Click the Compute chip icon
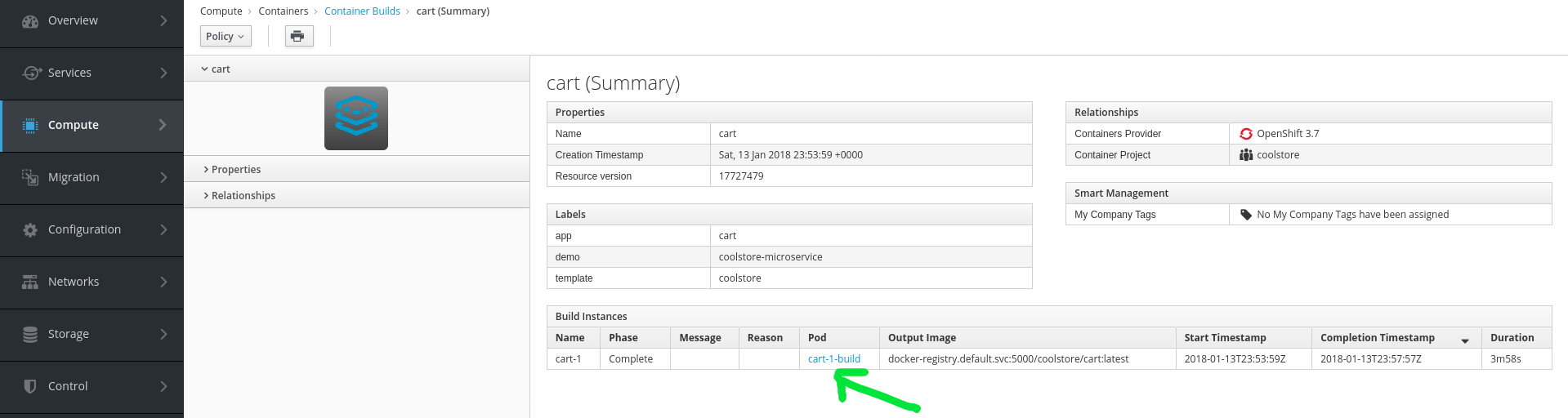Image resolution: width=1568 pixels, height=418 pixels. point(30,125)
